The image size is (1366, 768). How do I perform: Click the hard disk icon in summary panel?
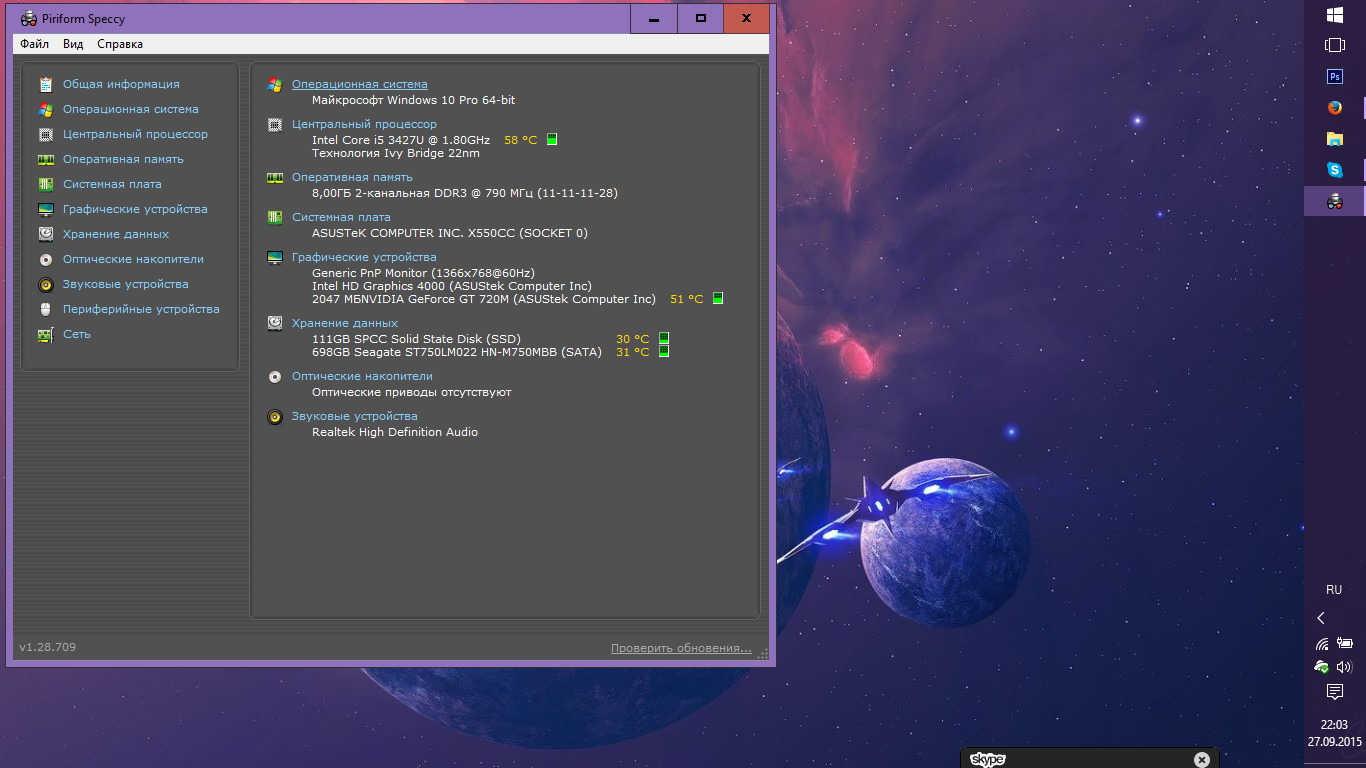[275, 323]
